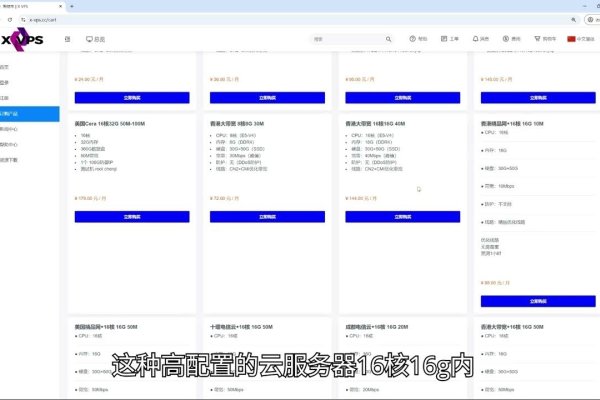Click the title 香港大带宽 16核16G 40M

click(x=375, y=124)
